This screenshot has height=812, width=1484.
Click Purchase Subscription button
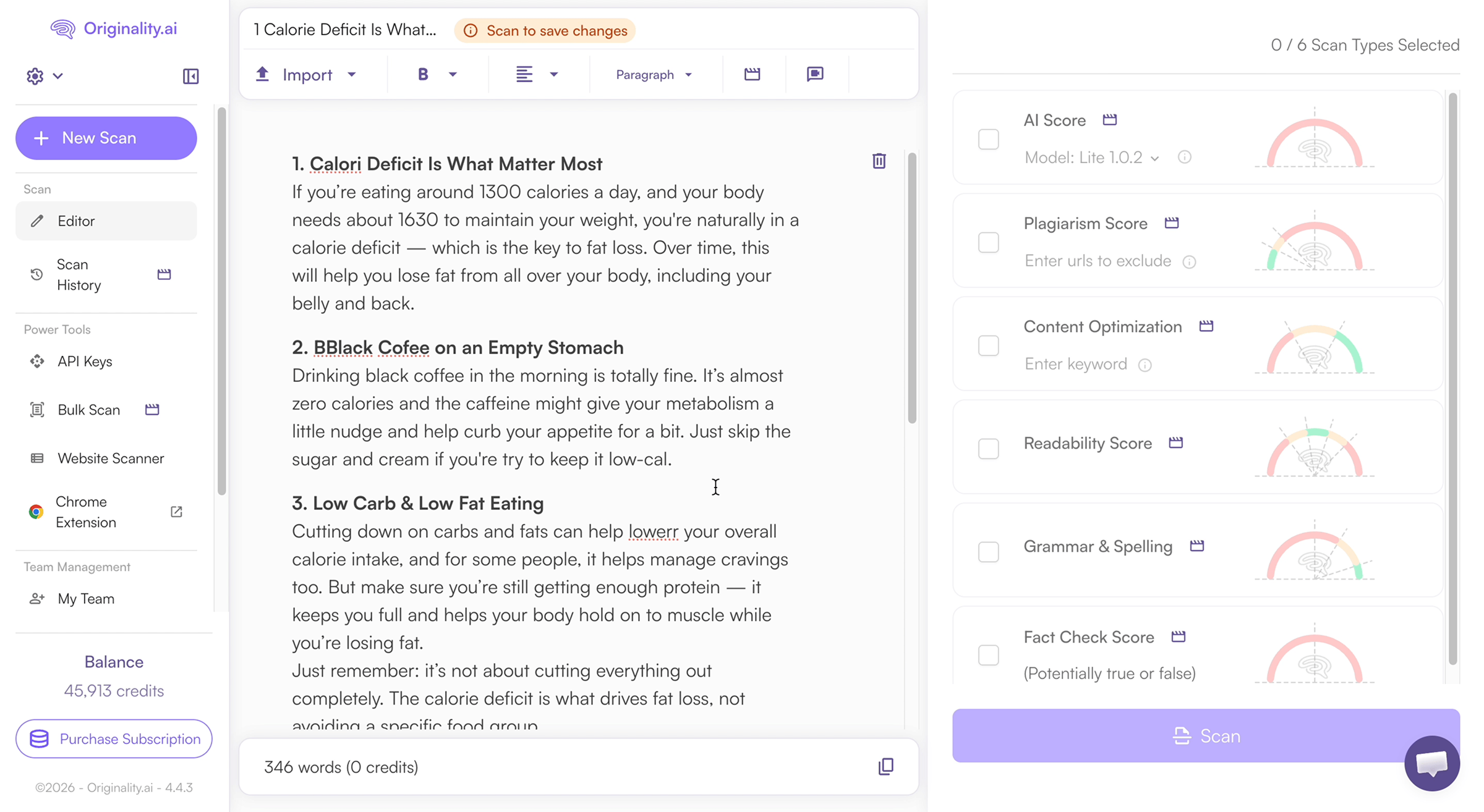114,738
